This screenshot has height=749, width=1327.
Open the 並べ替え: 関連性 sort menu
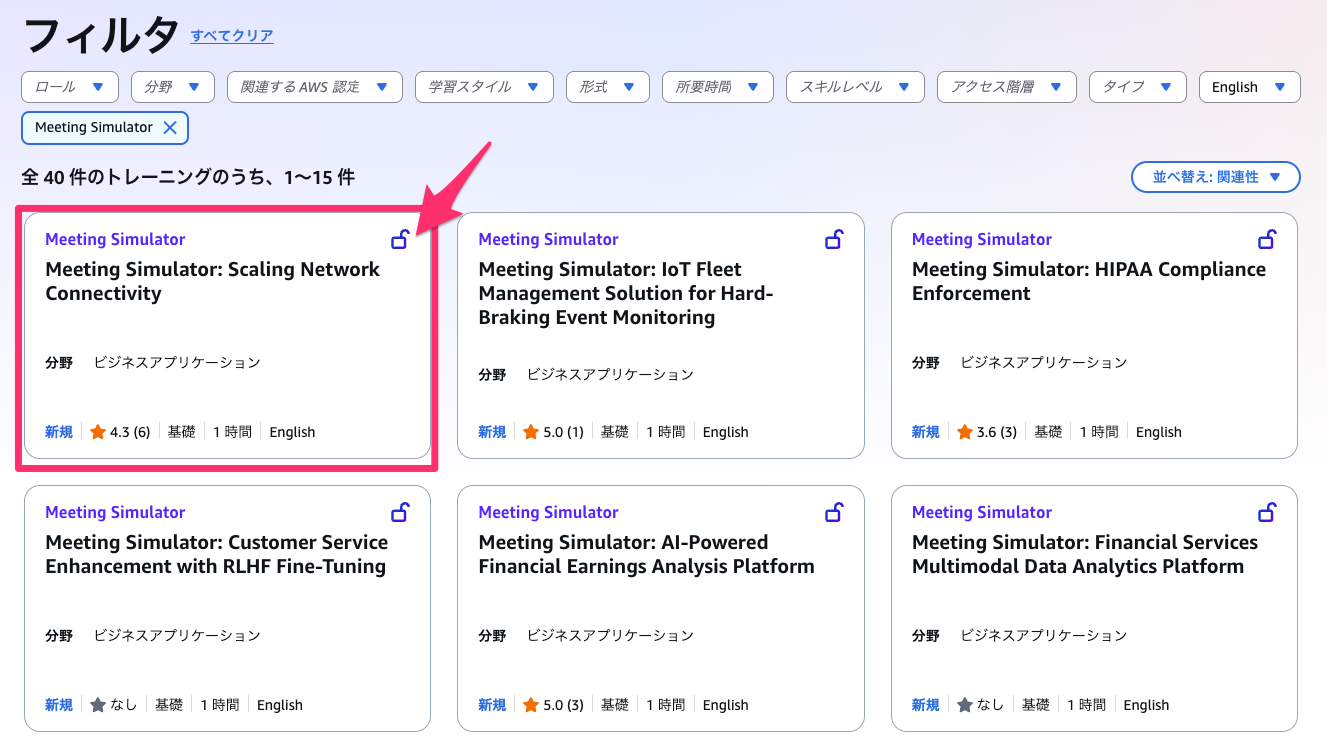point(1215,177)
